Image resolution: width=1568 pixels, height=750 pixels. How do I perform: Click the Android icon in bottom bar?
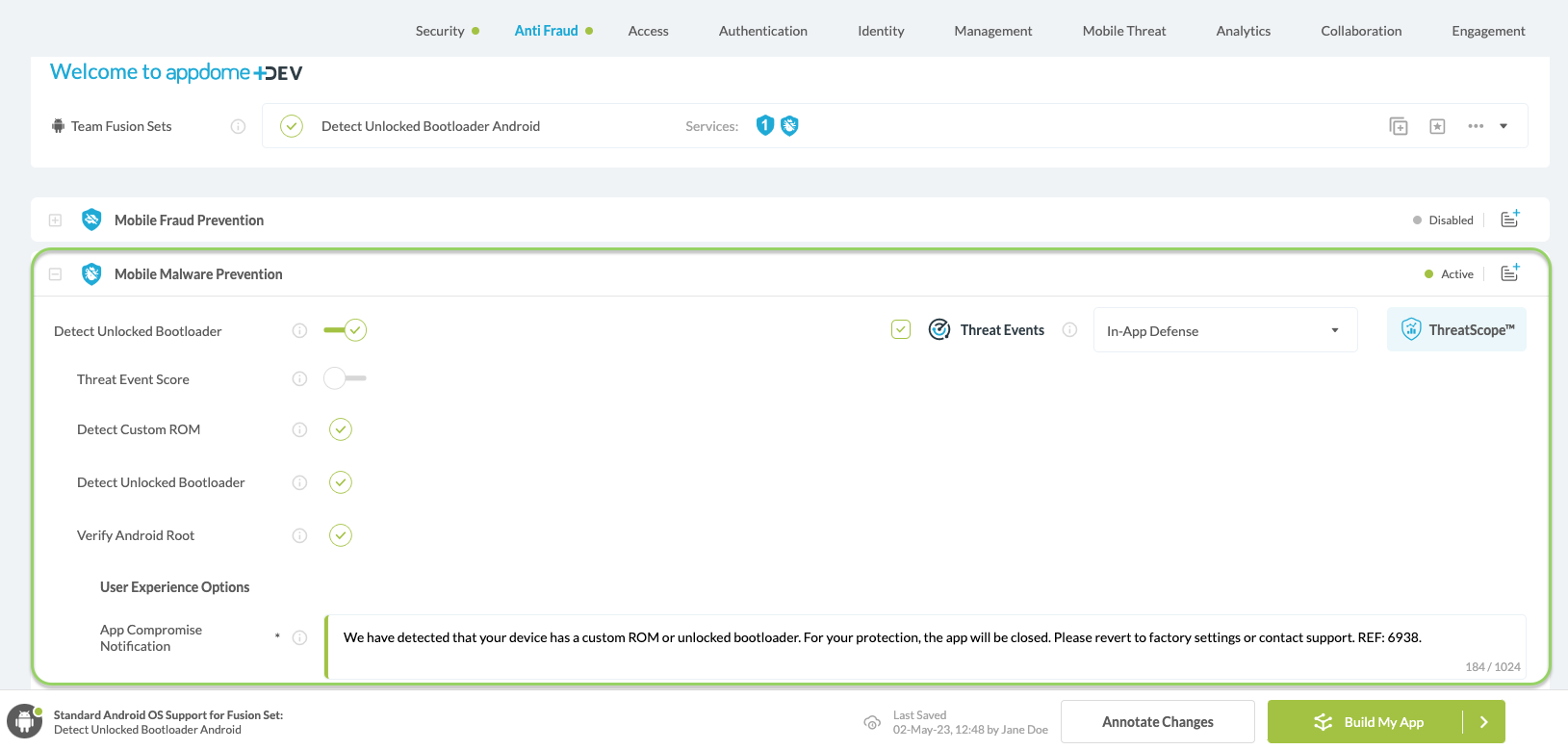tap(25, 722)
